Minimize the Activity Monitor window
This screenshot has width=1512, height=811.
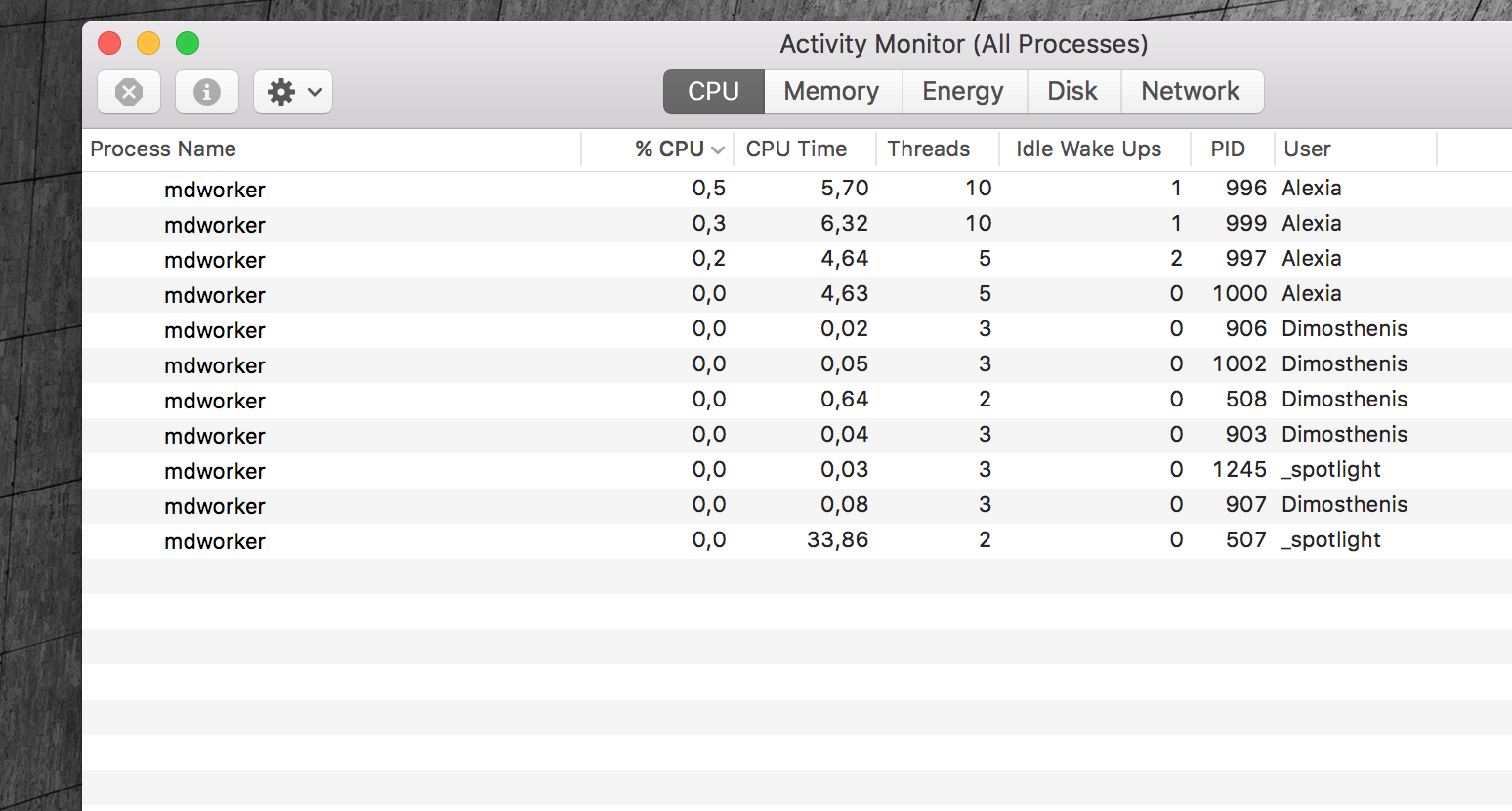click(x=148, y=43)
